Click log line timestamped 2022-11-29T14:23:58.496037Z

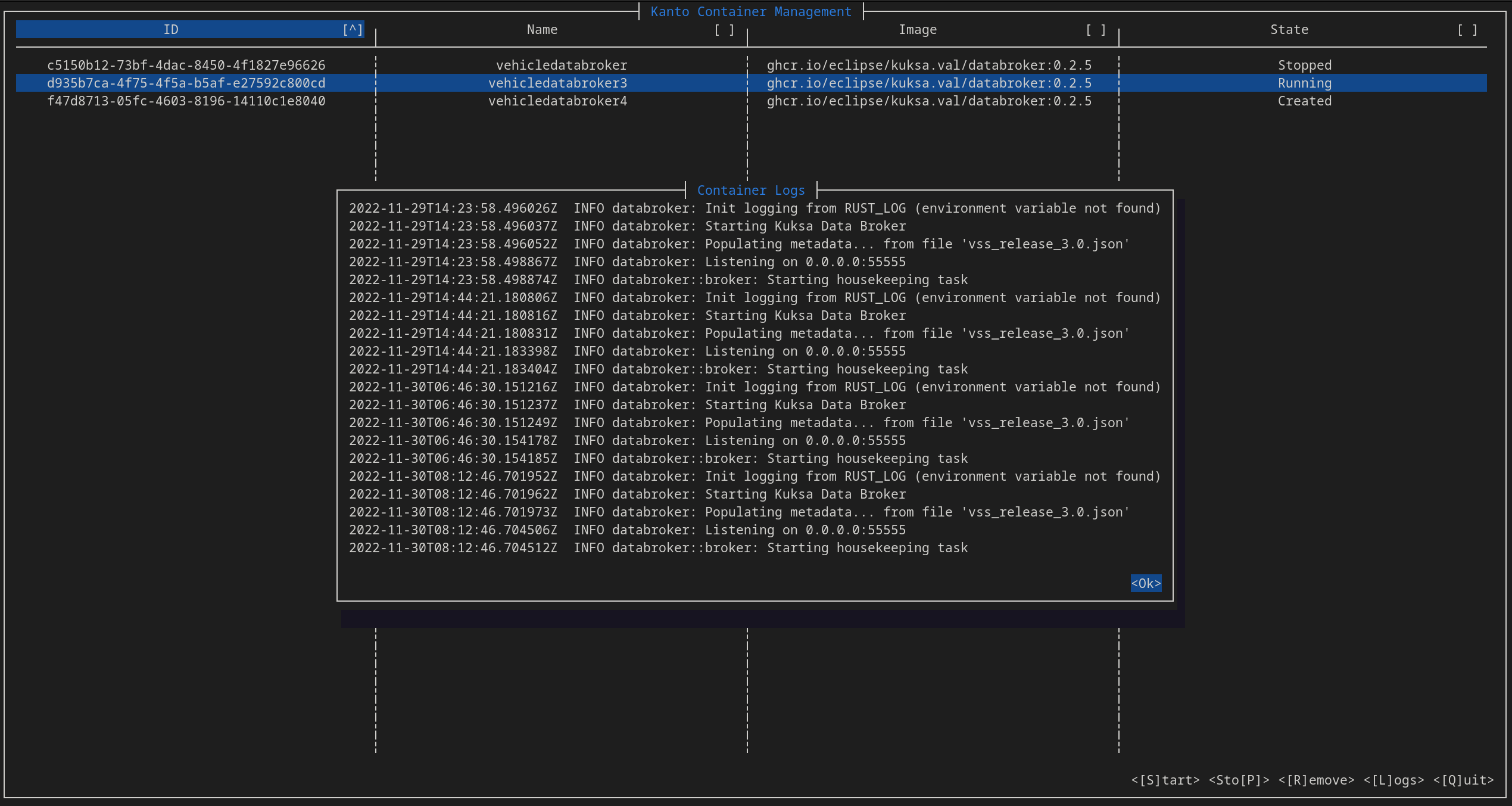click(628, 226)
